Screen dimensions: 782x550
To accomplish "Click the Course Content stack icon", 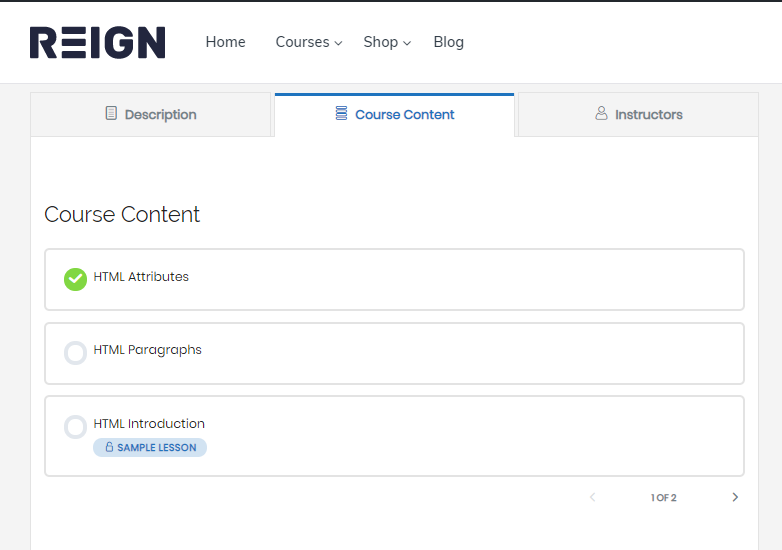I will (341, 113).
